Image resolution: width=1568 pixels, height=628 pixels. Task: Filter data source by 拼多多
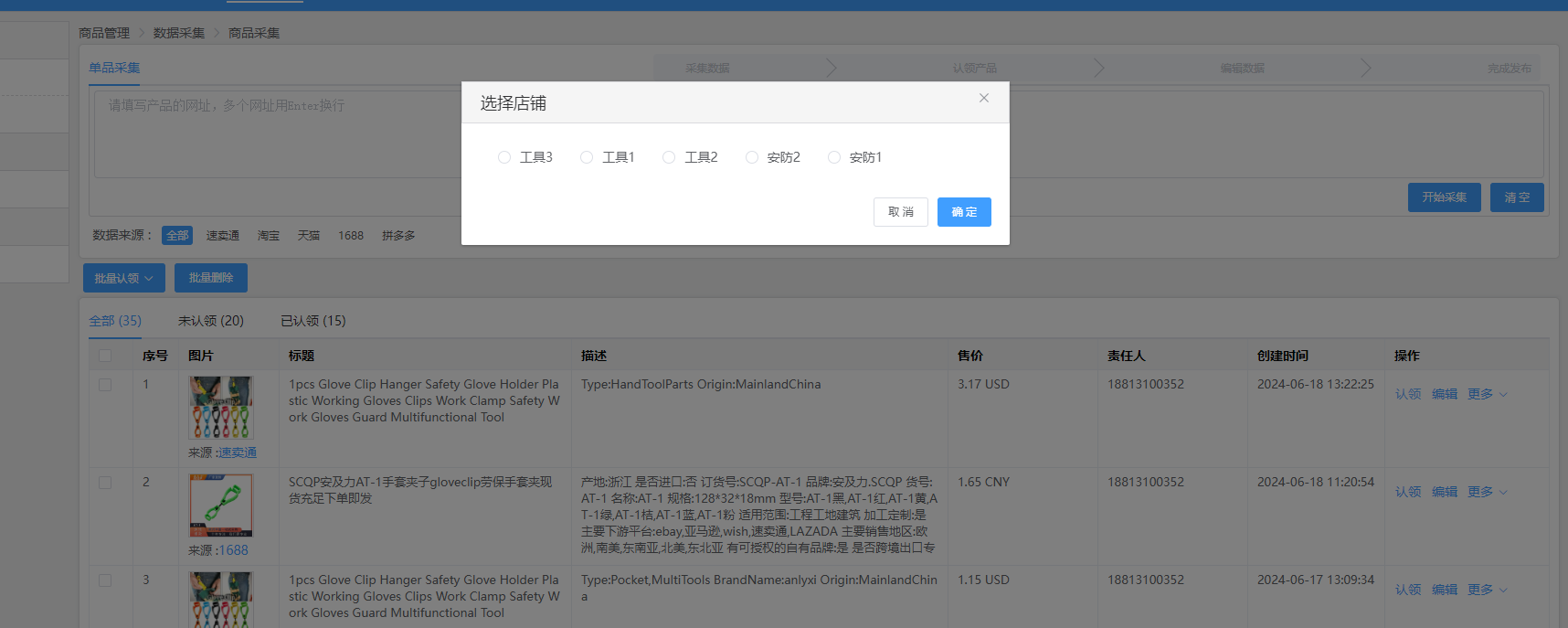tap(398, 236)
